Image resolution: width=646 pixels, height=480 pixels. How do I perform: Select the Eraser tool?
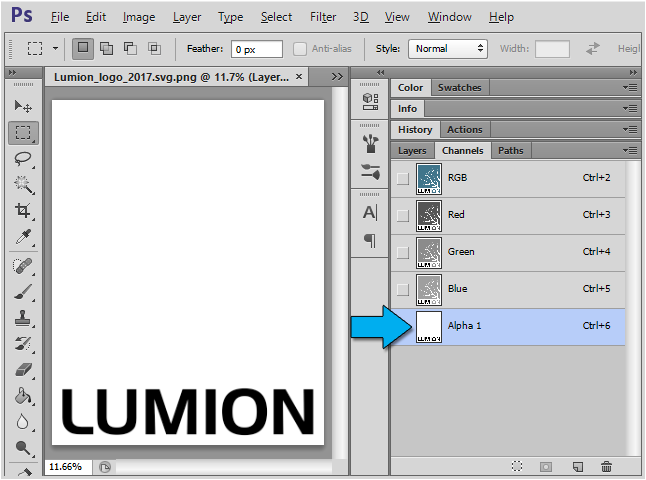point(22,369)
